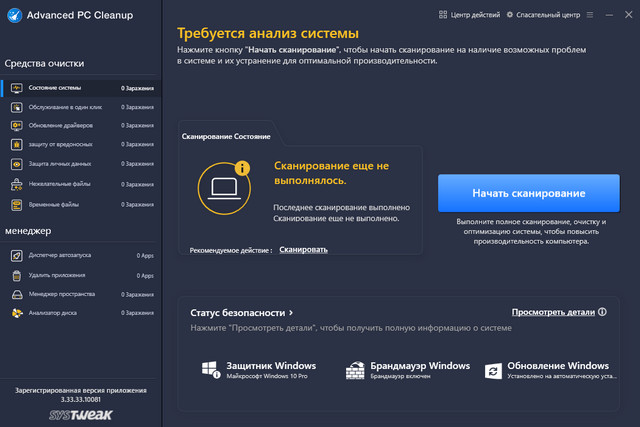Open the Обновление драйверов icon
Image resolution: width=640 pixels, height=427 pixels.
(16, 126)
